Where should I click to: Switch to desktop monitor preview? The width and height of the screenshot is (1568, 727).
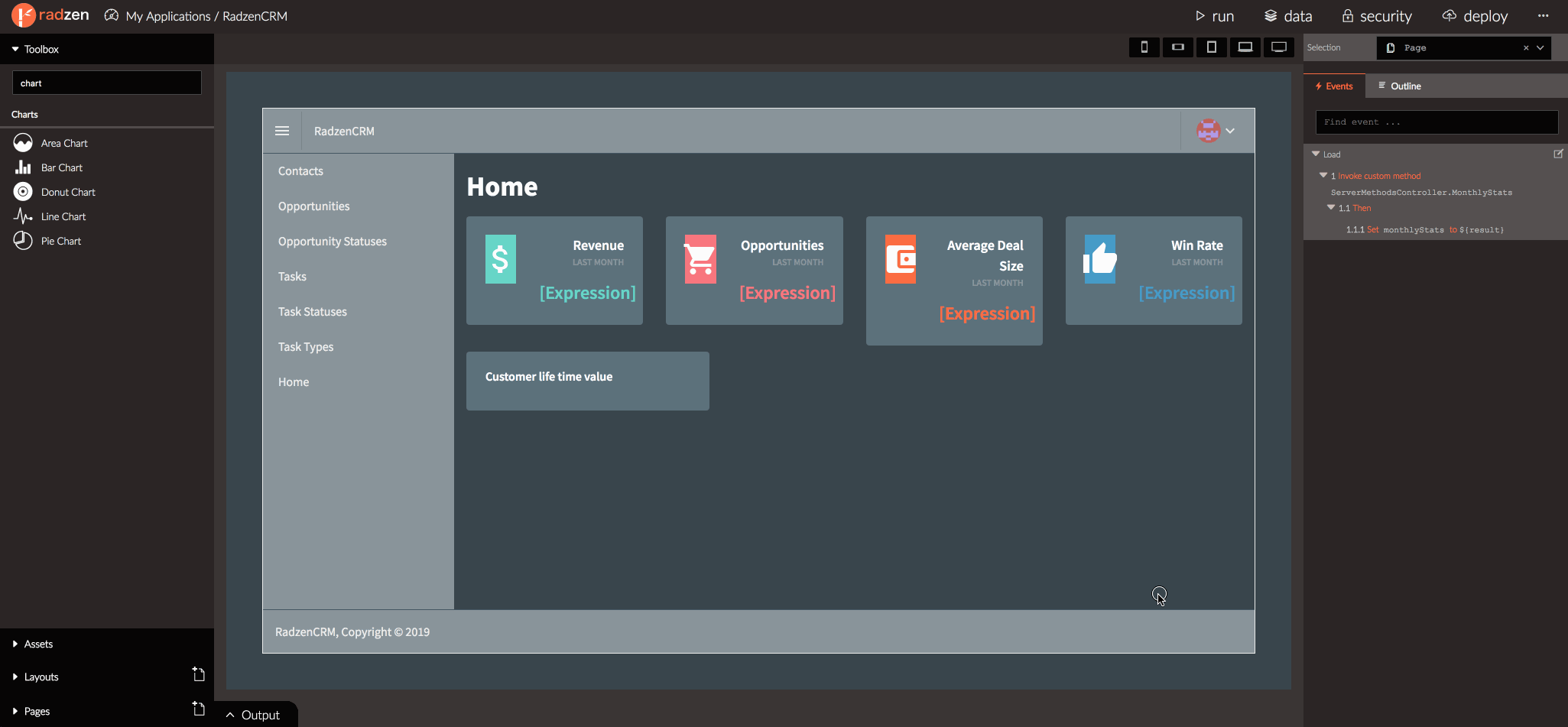[1279, 47]
